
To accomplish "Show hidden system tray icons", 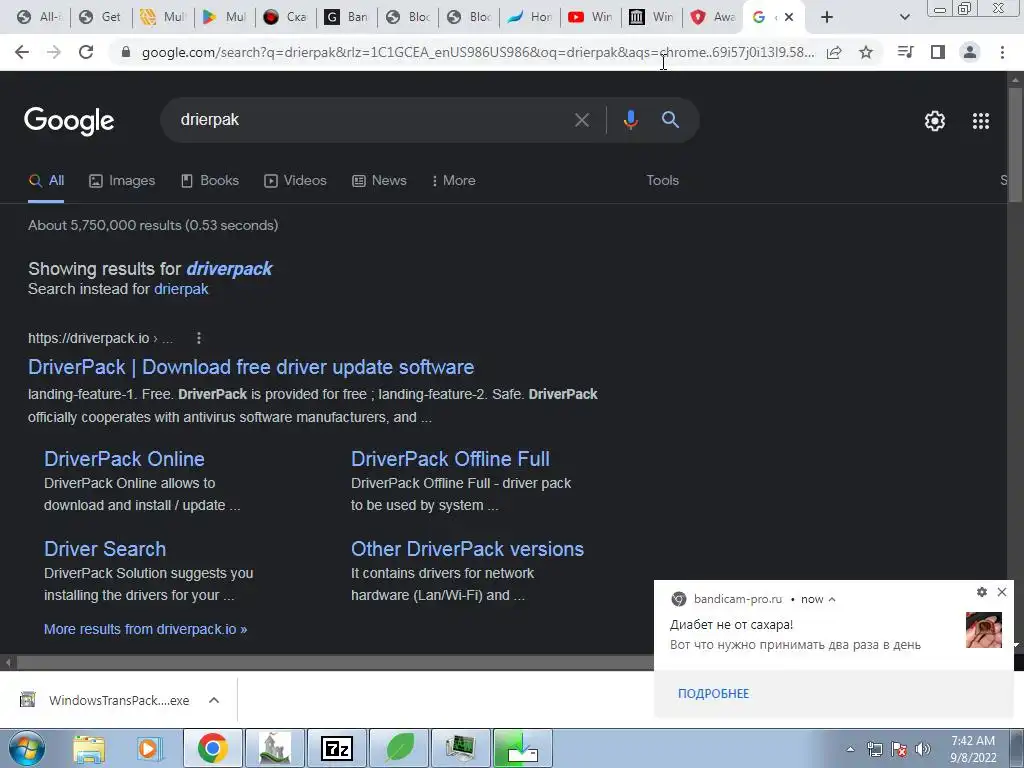I will tap(850, 749).
